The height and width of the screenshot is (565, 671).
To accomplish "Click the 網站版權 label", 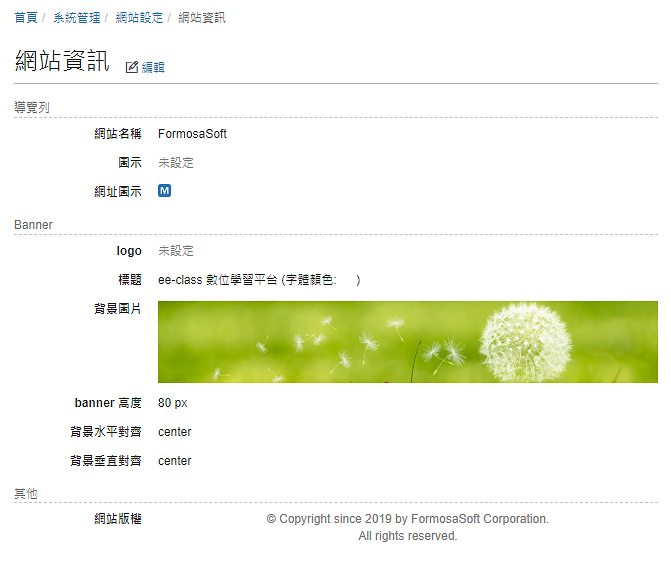I will (x=118, y=519).
